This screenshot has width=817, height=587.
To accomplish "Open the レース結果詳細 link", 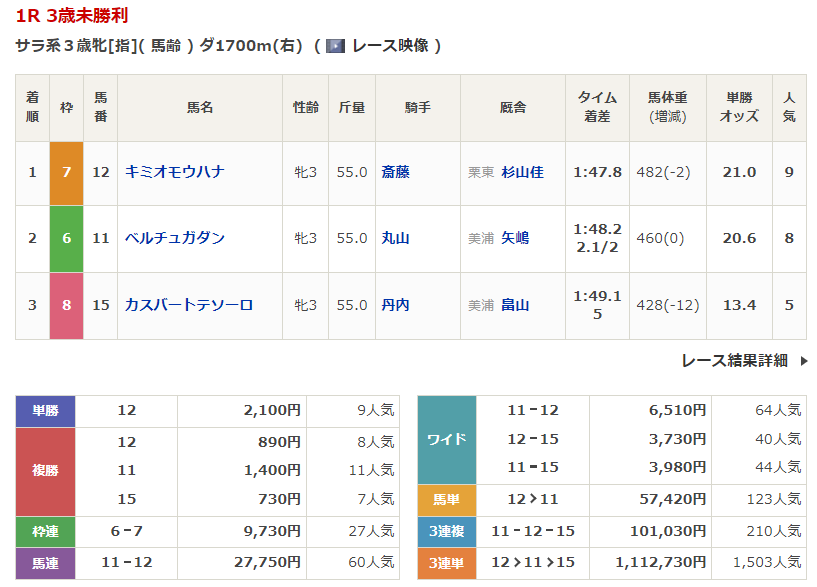I will 734,361.
